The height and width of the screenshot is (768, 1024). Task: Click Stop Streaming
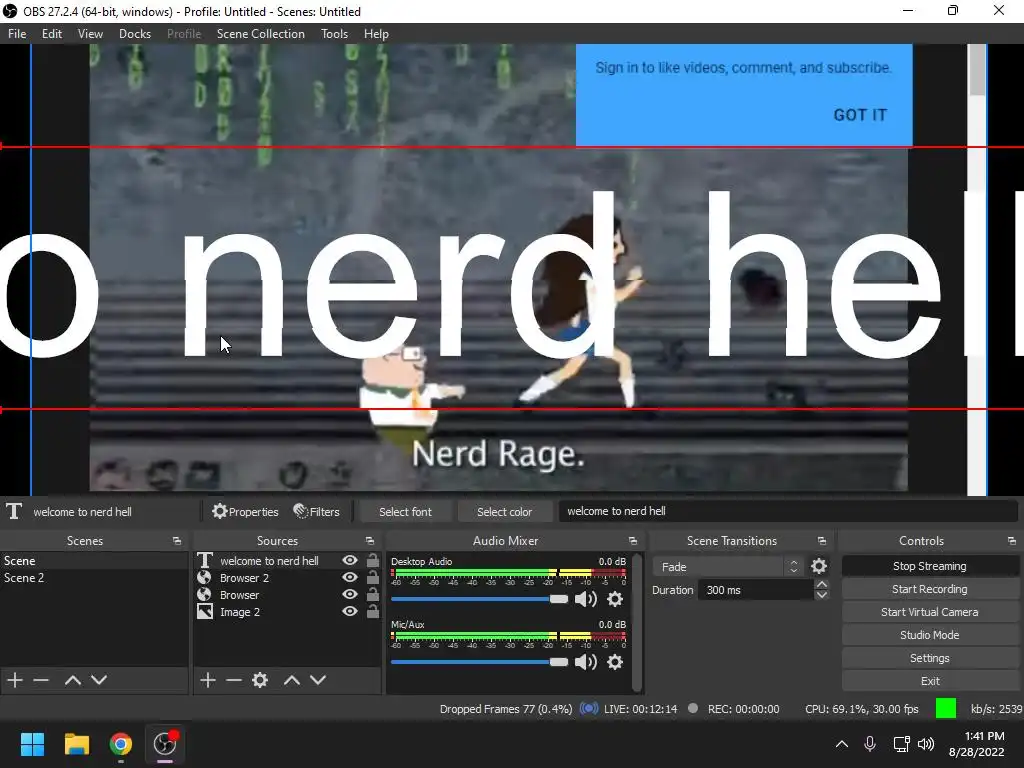929,566
